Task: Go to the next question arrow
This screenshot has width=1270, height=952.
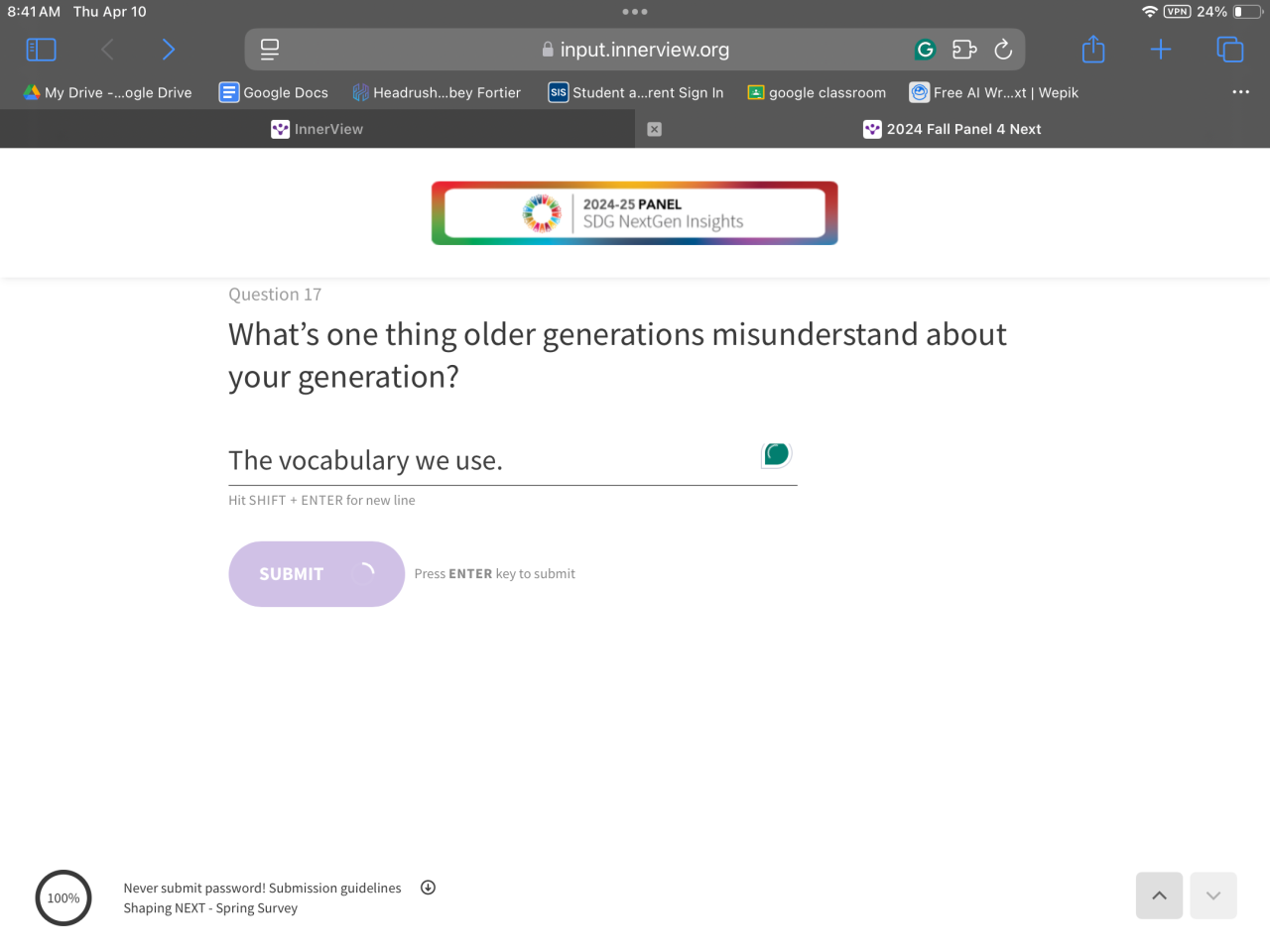Action: pyautogui.click(x=1213, y=895)
